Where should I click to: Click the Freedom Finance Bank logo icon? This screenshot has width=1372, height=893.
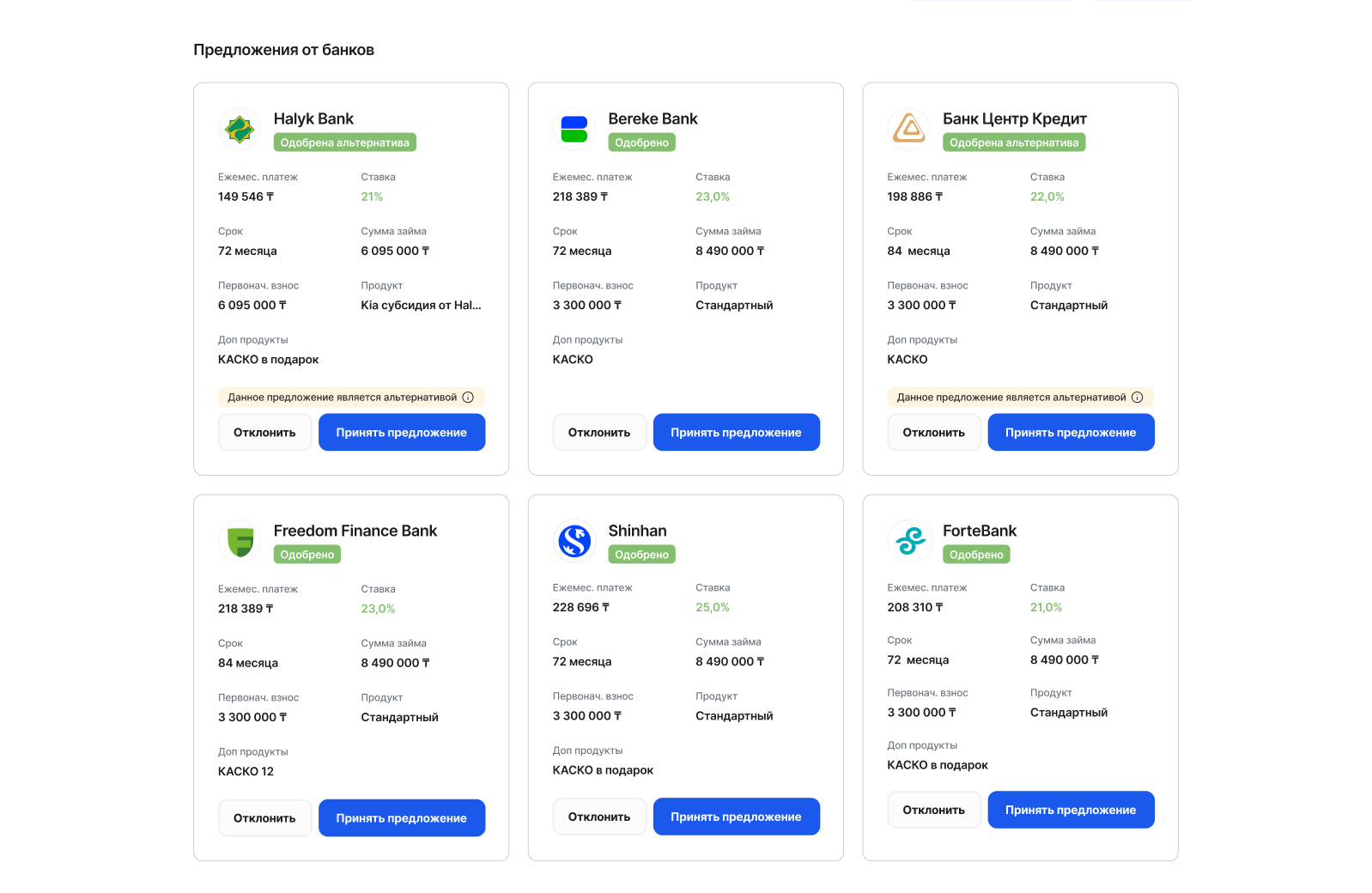[x=240, y=542]
